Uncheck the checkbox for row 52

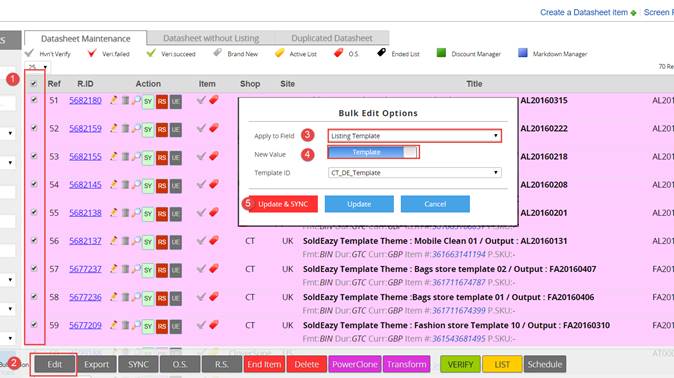point(34,128)
